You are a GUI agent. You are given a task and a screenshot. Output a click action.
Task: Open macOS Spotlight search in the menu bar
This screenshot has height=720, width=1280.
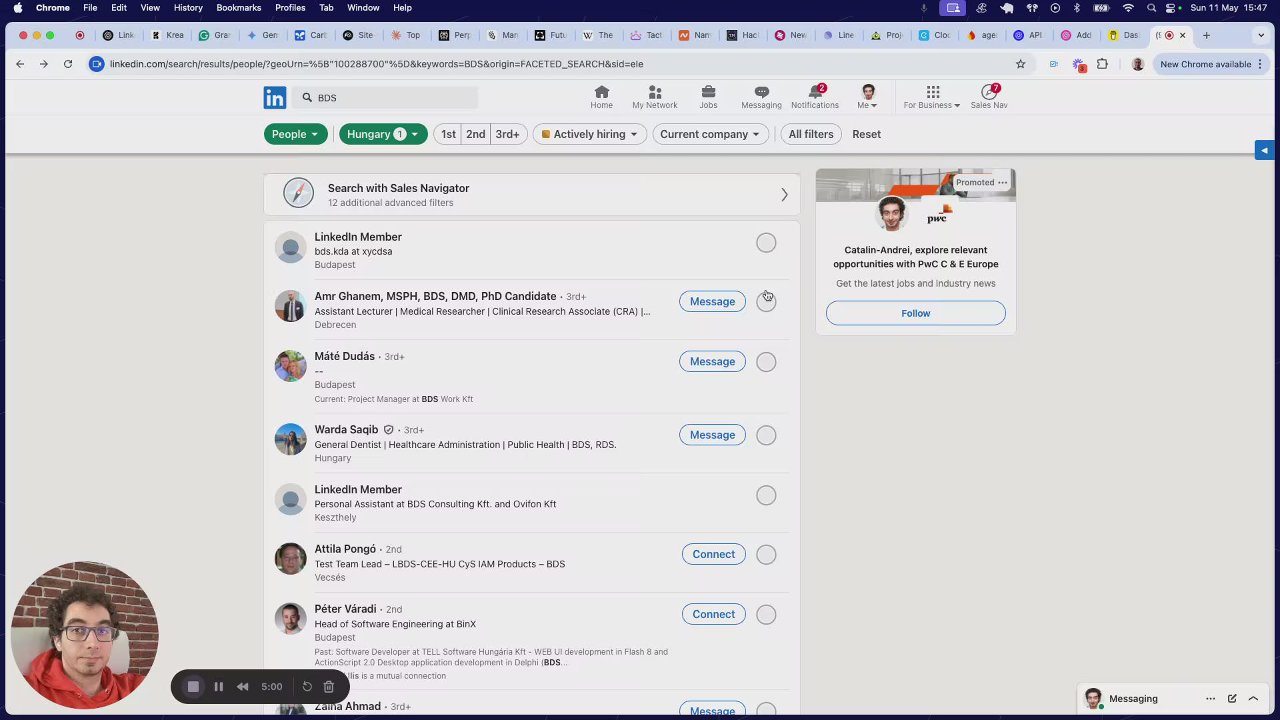click(x=1152, y=8)
